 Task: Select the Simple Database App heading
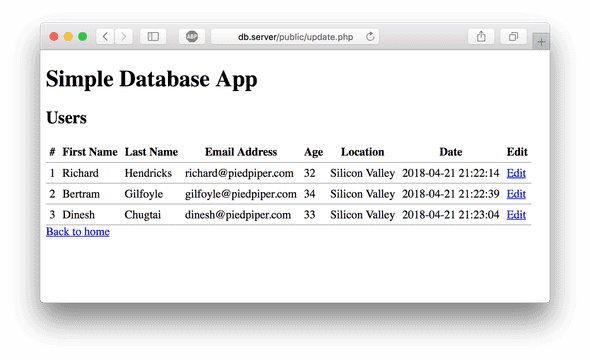[x=151, y=79]
